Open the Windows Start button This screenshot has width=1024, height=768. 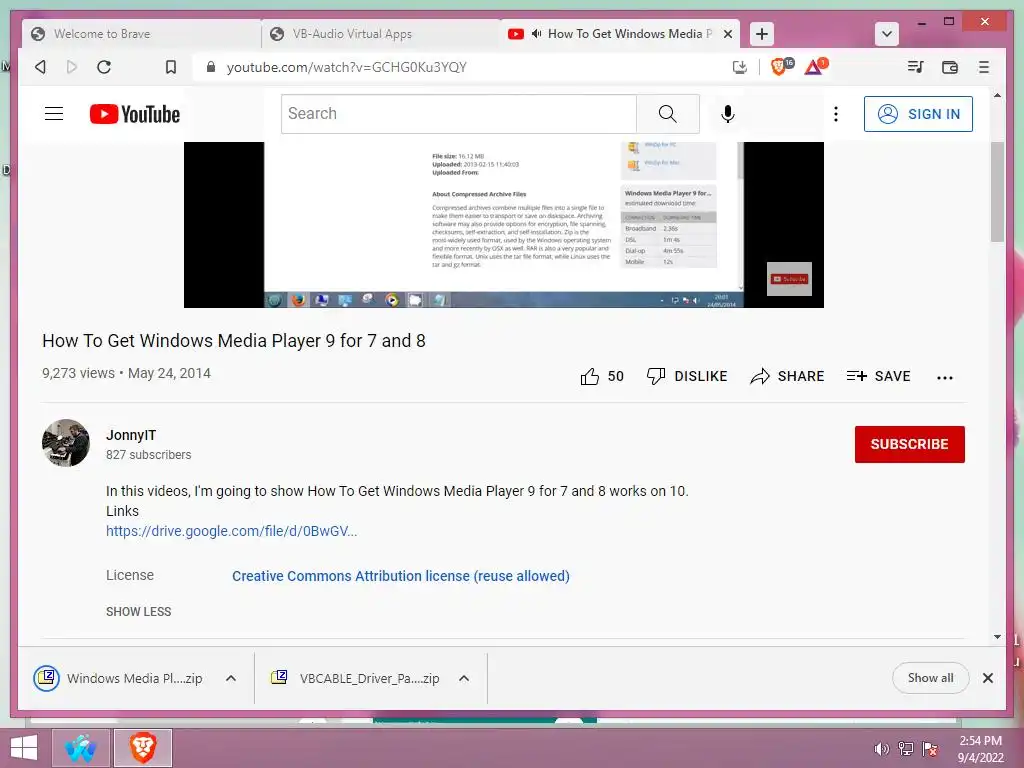tap(24, 748)
